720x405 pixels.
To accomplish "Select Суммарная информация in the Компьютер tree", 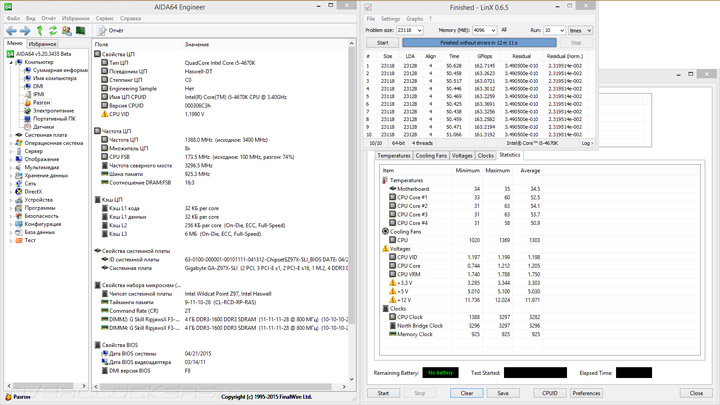I will point(59,71).
